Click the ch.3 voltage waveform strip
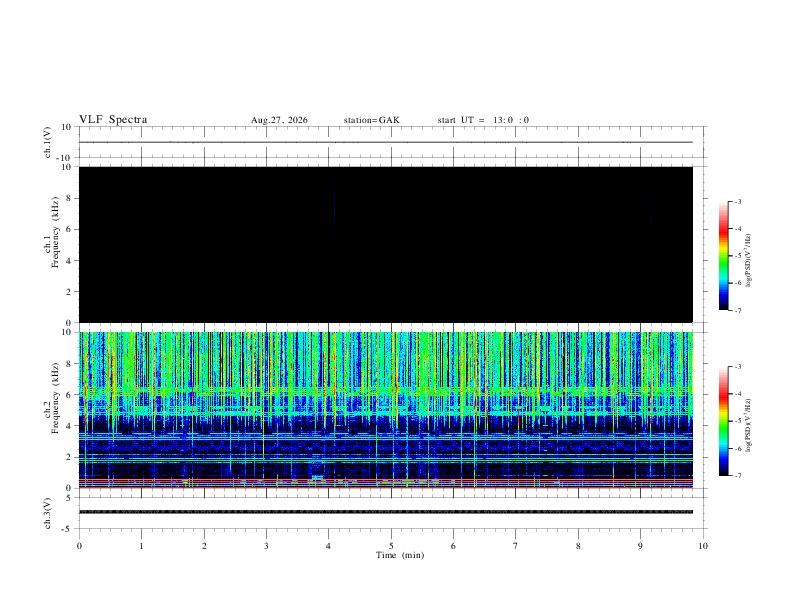Viewport: 792px width, 612px height. (x=386, y=512)
